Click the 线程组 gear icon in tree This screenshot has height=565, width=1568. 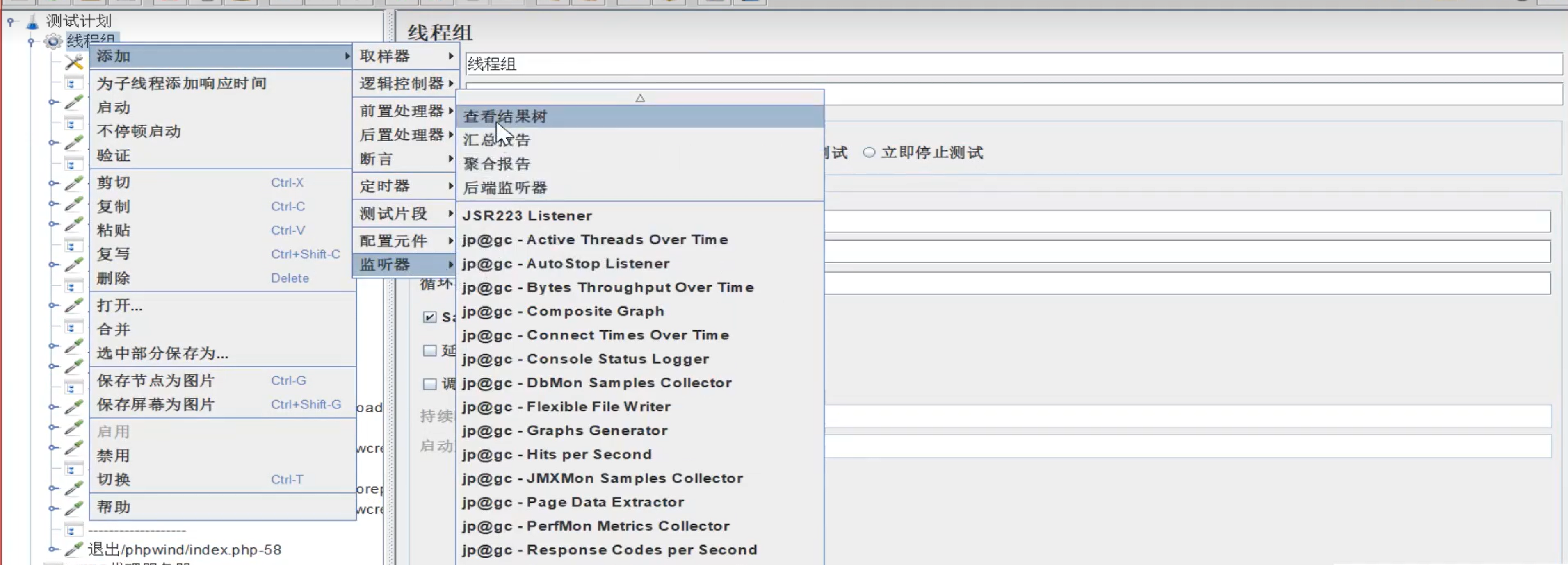click(54, 41)
